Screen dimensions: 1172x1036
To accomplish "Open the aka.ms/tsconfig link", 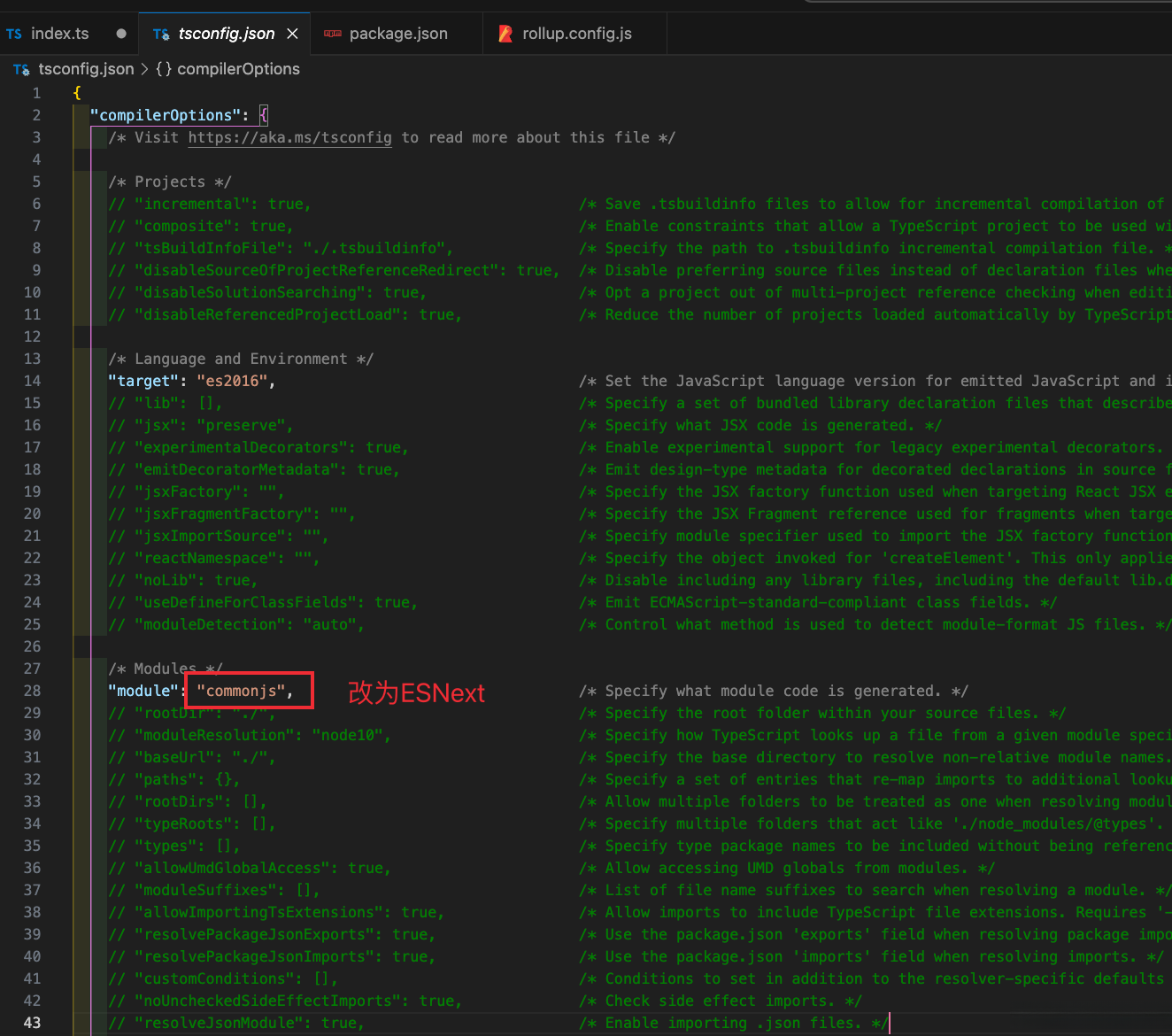I will [289, 137].
